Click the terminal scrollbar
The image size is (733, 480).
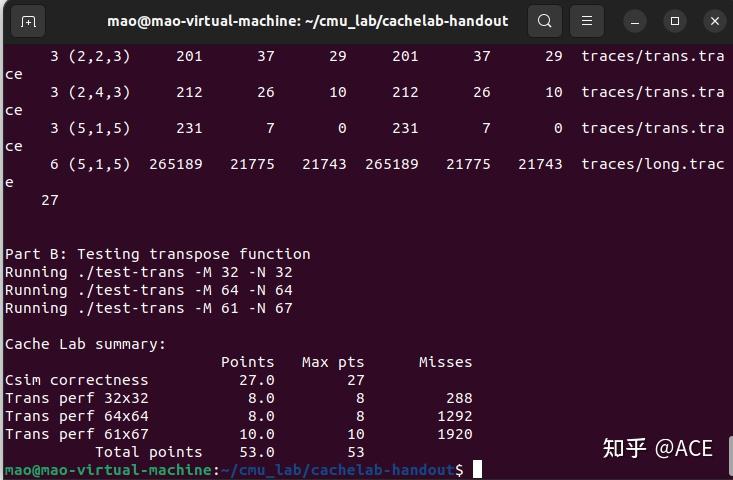tap(731, 457)
